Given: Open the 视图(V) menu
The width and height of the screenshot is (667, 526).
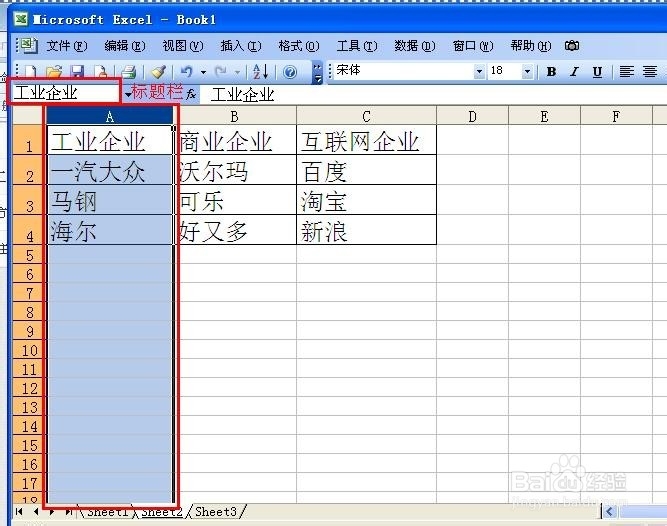Looking at the screenshot, I should point(183,45).
